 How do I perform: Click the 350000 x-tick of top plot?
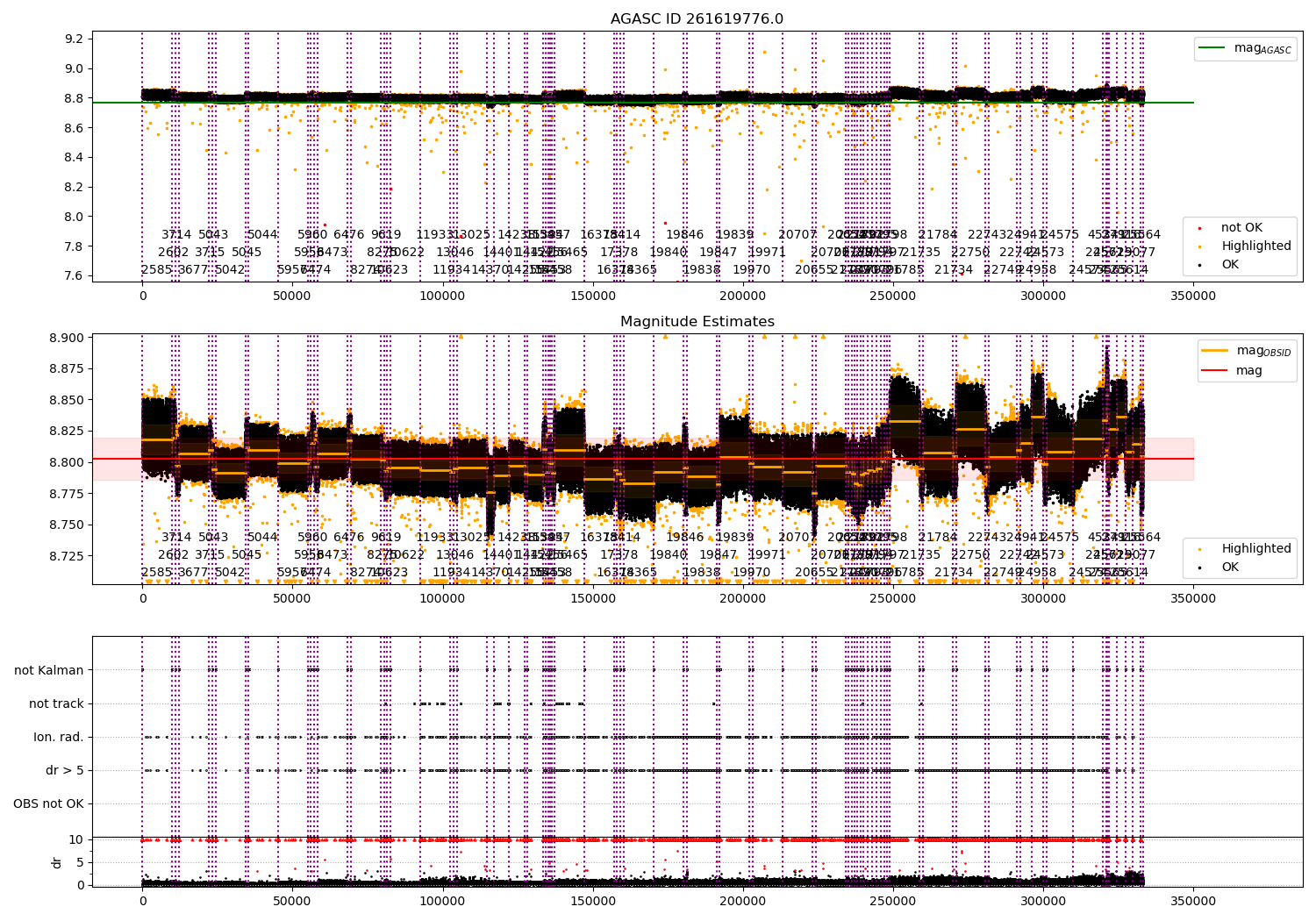1193,296
